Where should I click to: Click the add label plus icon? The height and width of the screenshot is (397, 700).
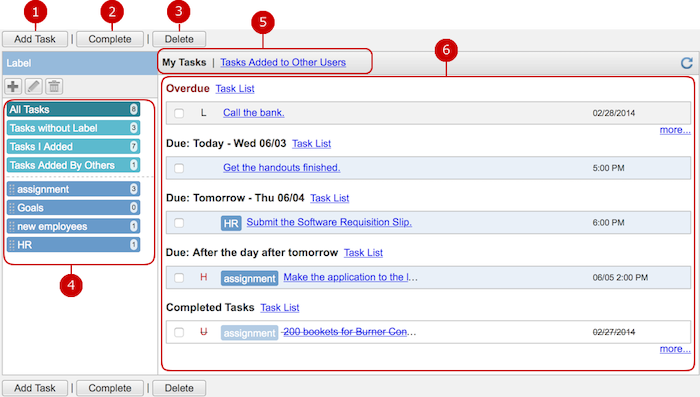click(13, 86)
